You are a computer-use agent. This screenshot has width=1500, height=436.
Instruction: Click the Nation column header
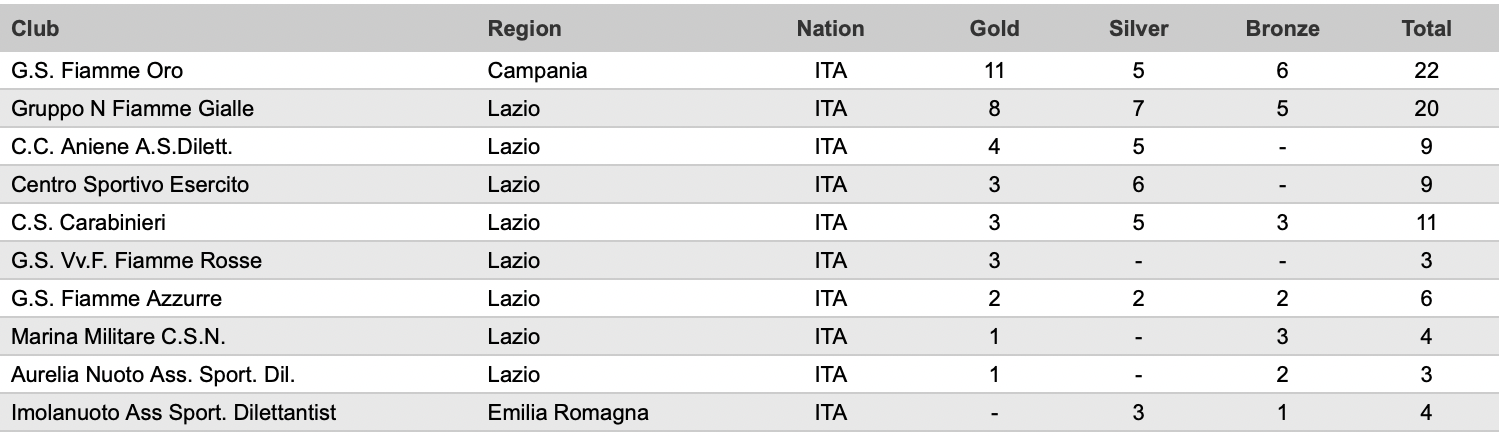coord(830,29)
